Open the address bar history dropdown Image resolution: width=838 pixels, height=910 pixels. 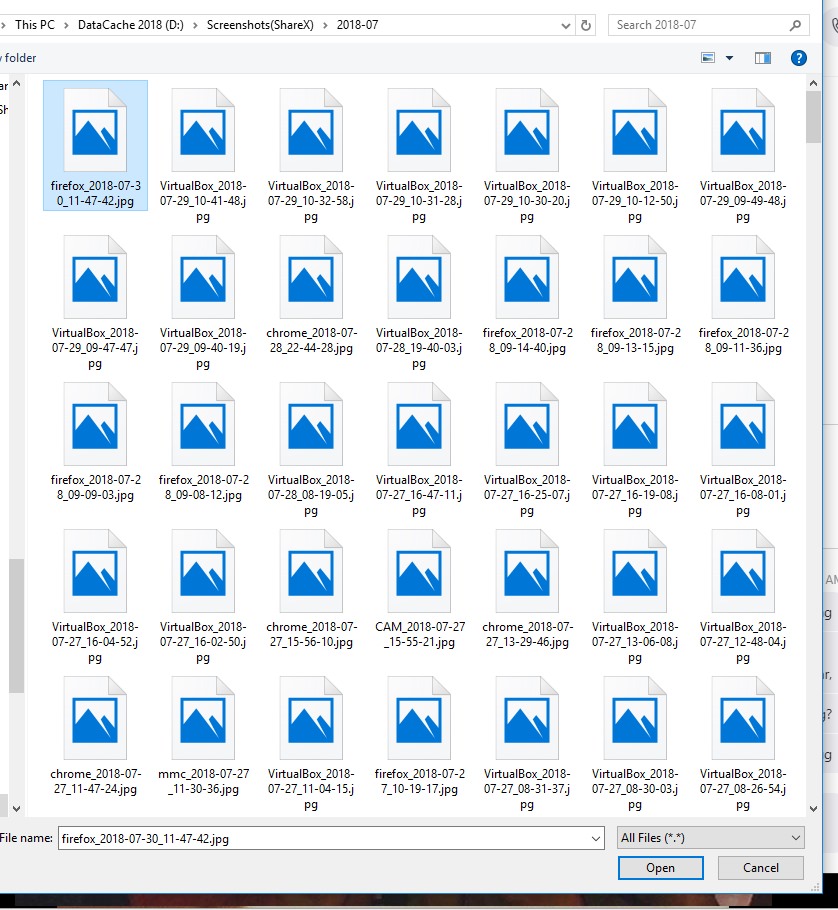[566, 24]
